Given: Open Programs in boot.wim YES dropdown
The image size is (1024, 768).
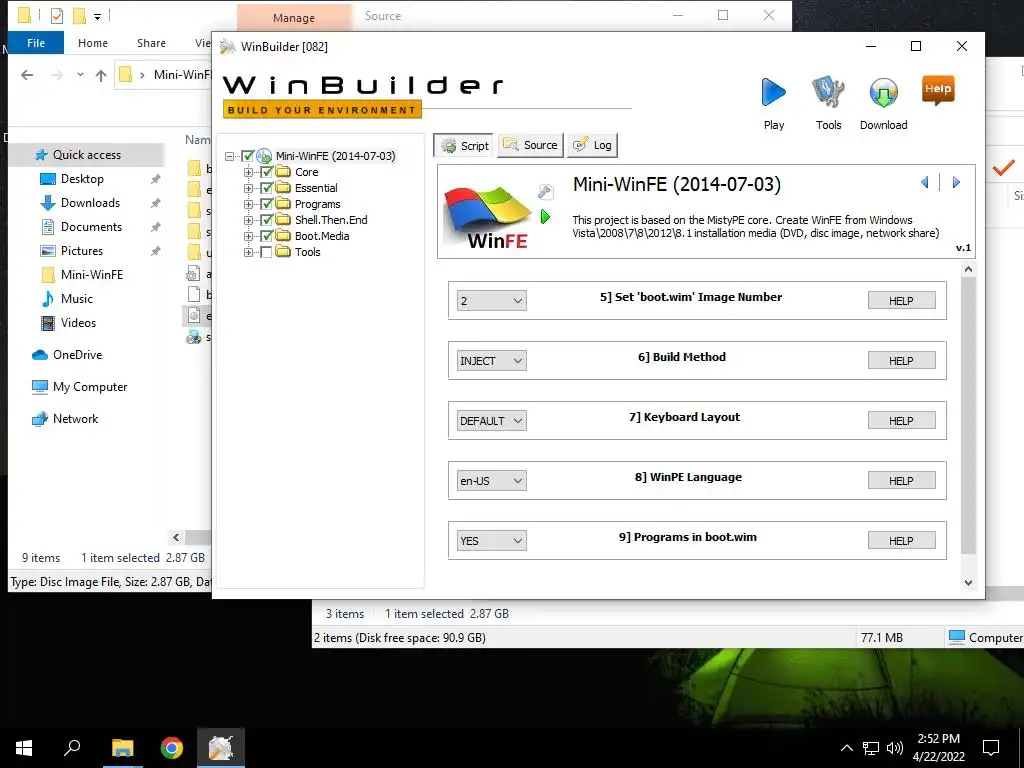Looking at the screenshot, I should [x=492, y=541].
